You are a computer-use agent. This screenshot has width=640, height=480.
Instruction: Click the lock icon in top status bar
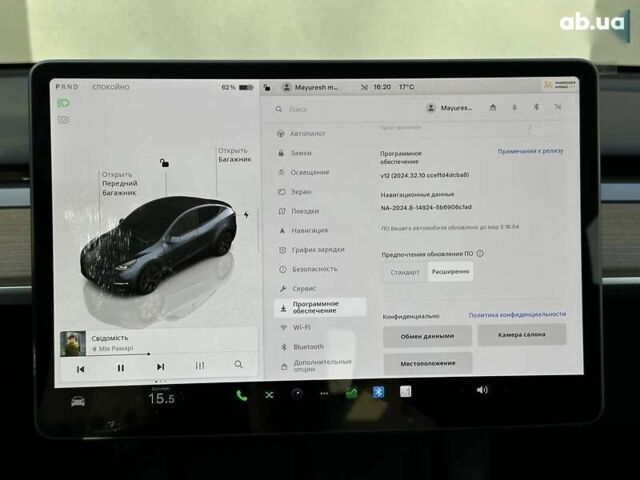click(x=267, y=87)
